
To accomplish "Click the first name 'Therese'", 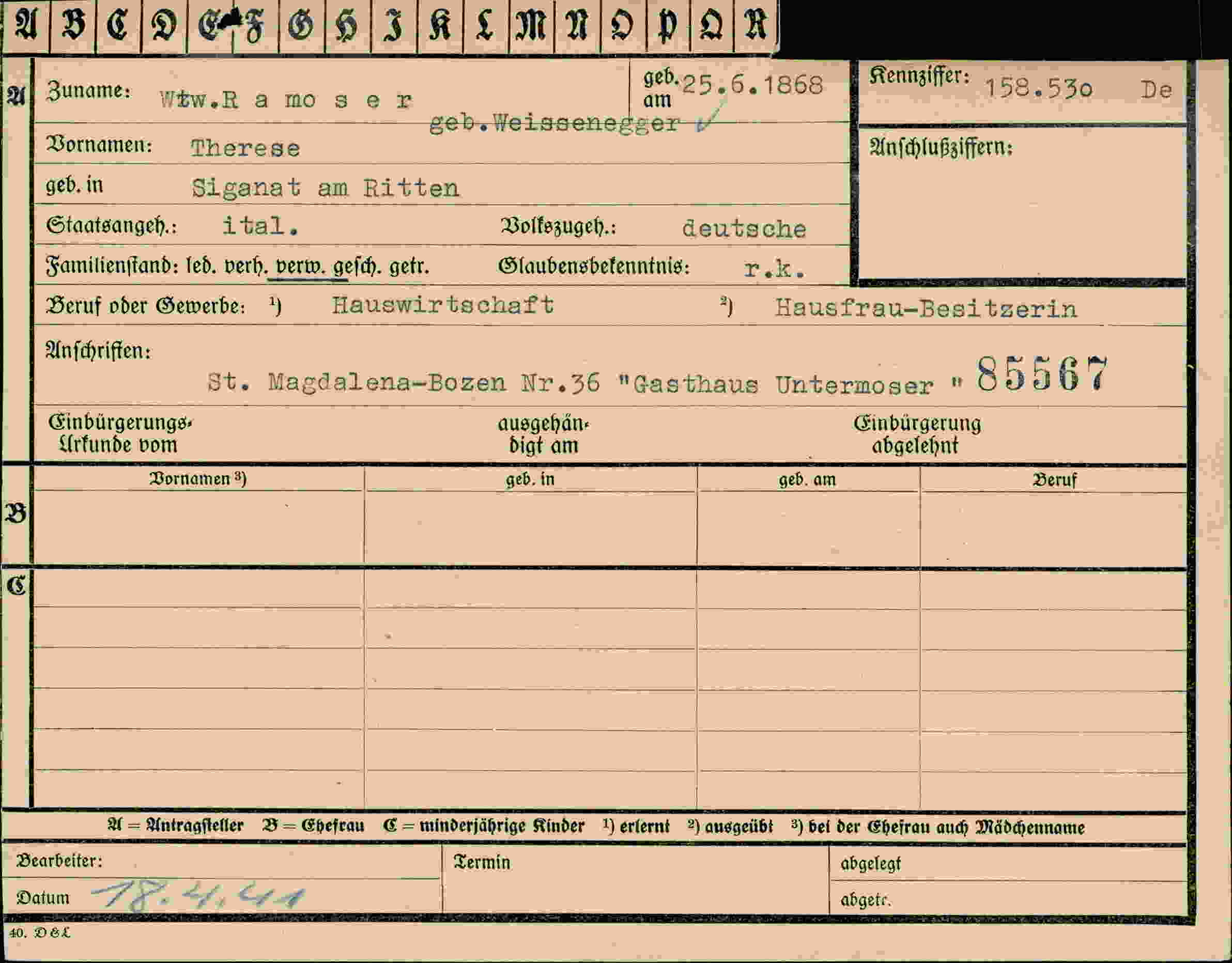I will click(x=245, y=148).
